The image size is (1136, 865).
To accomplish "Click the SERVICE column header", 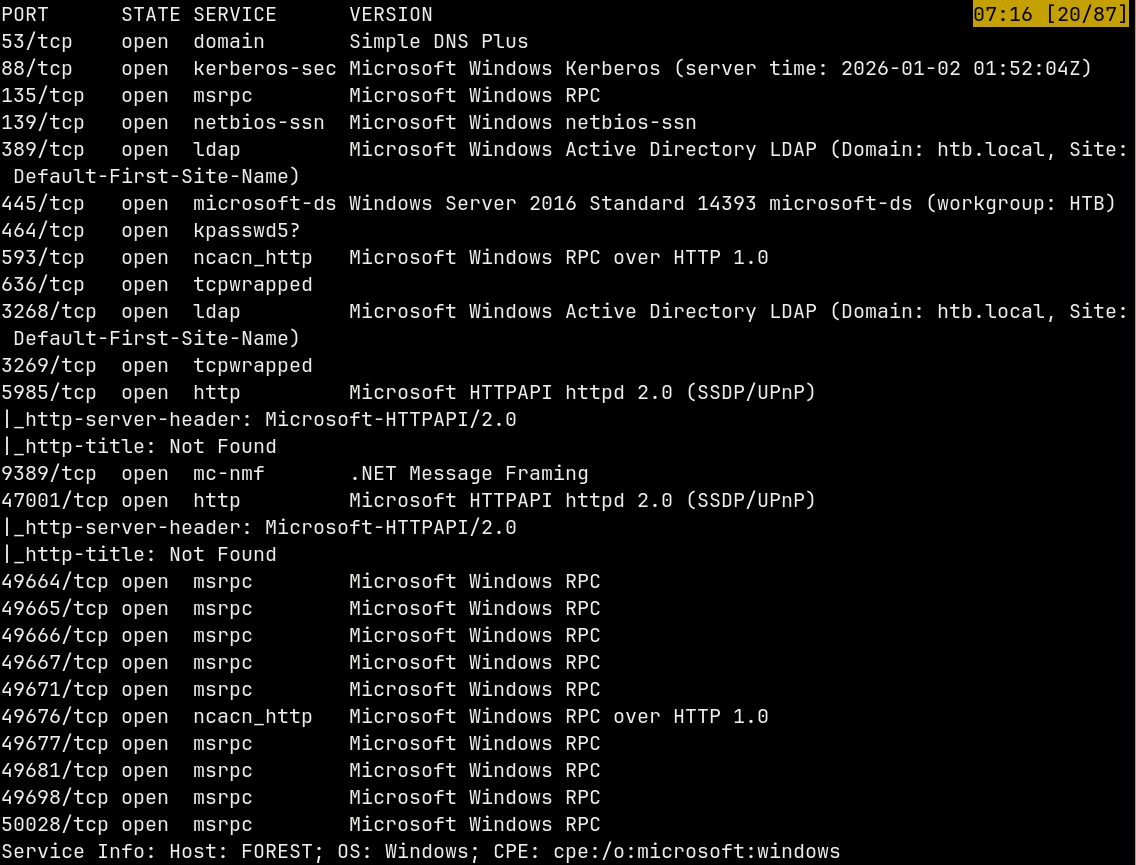I will (235, 15).
